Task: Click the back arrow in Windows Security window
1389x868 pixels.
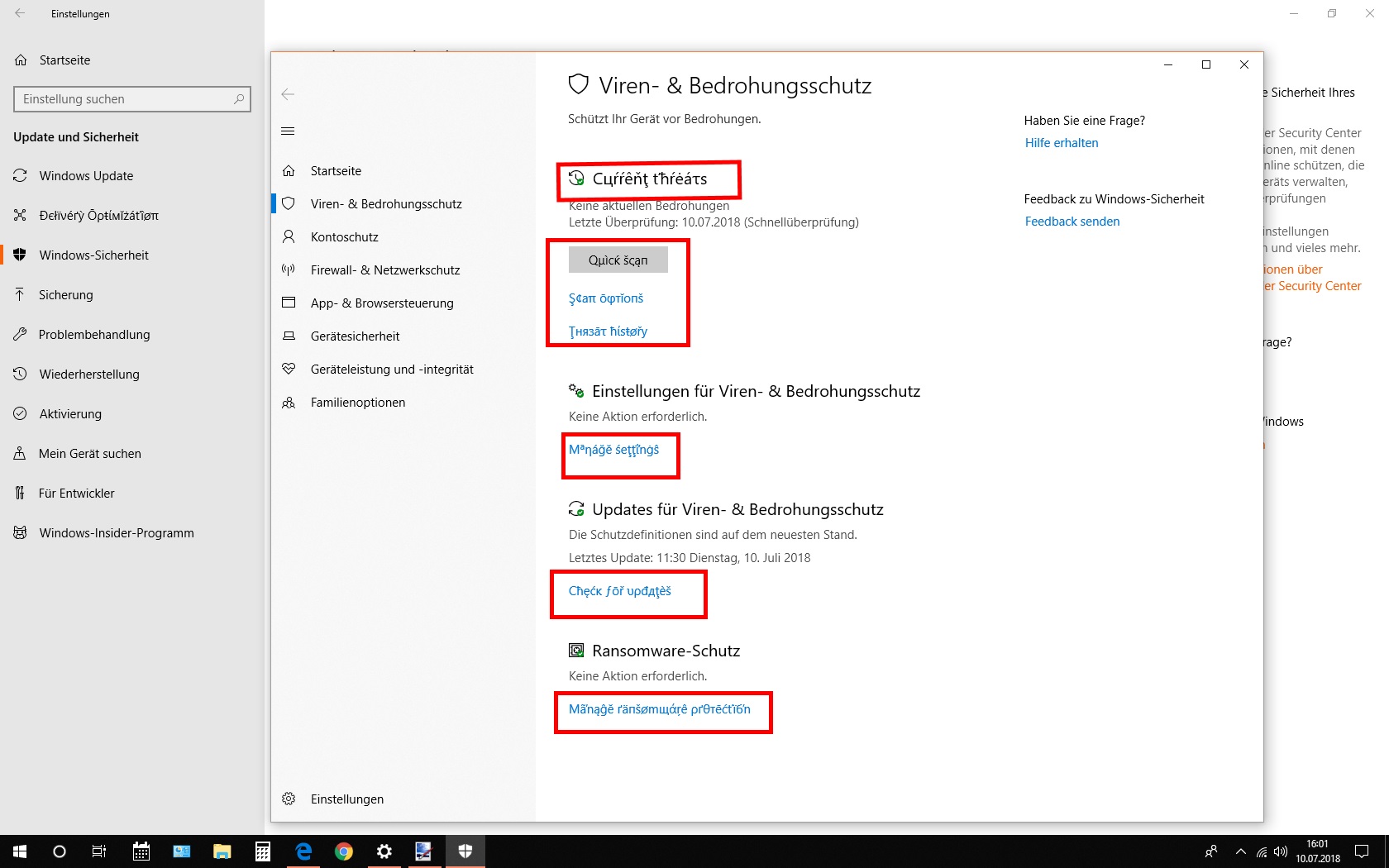Action: (288, 94)
